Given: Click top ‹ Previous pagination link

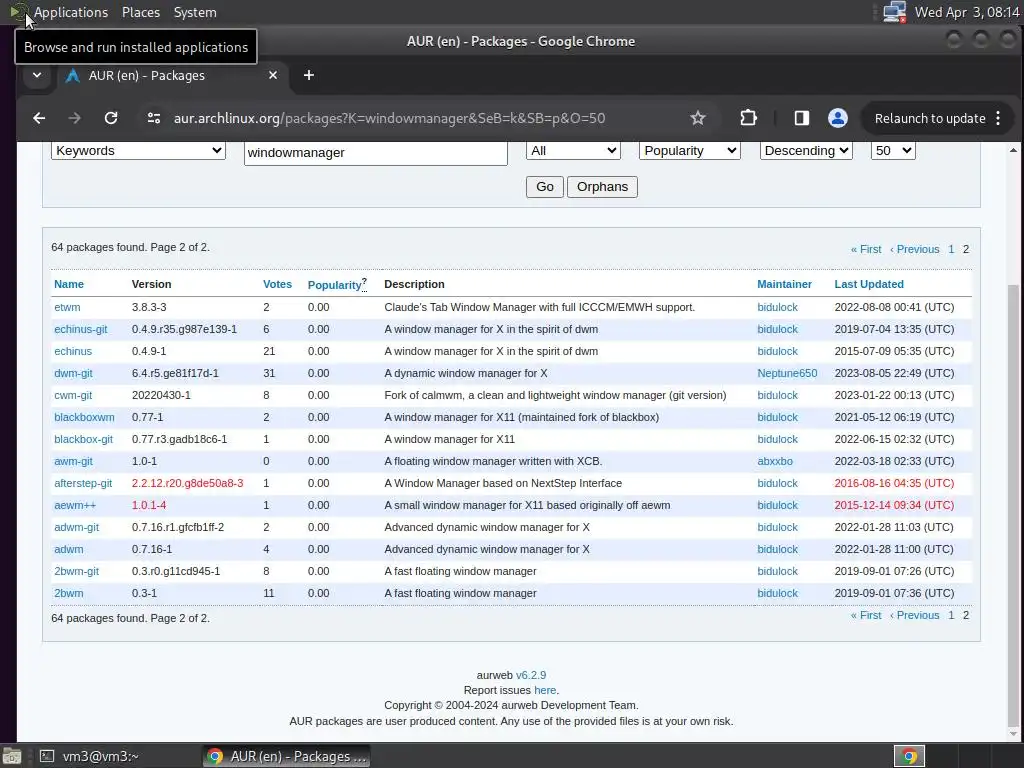Looking at the screenshot, I should click(x=914, y=249).
